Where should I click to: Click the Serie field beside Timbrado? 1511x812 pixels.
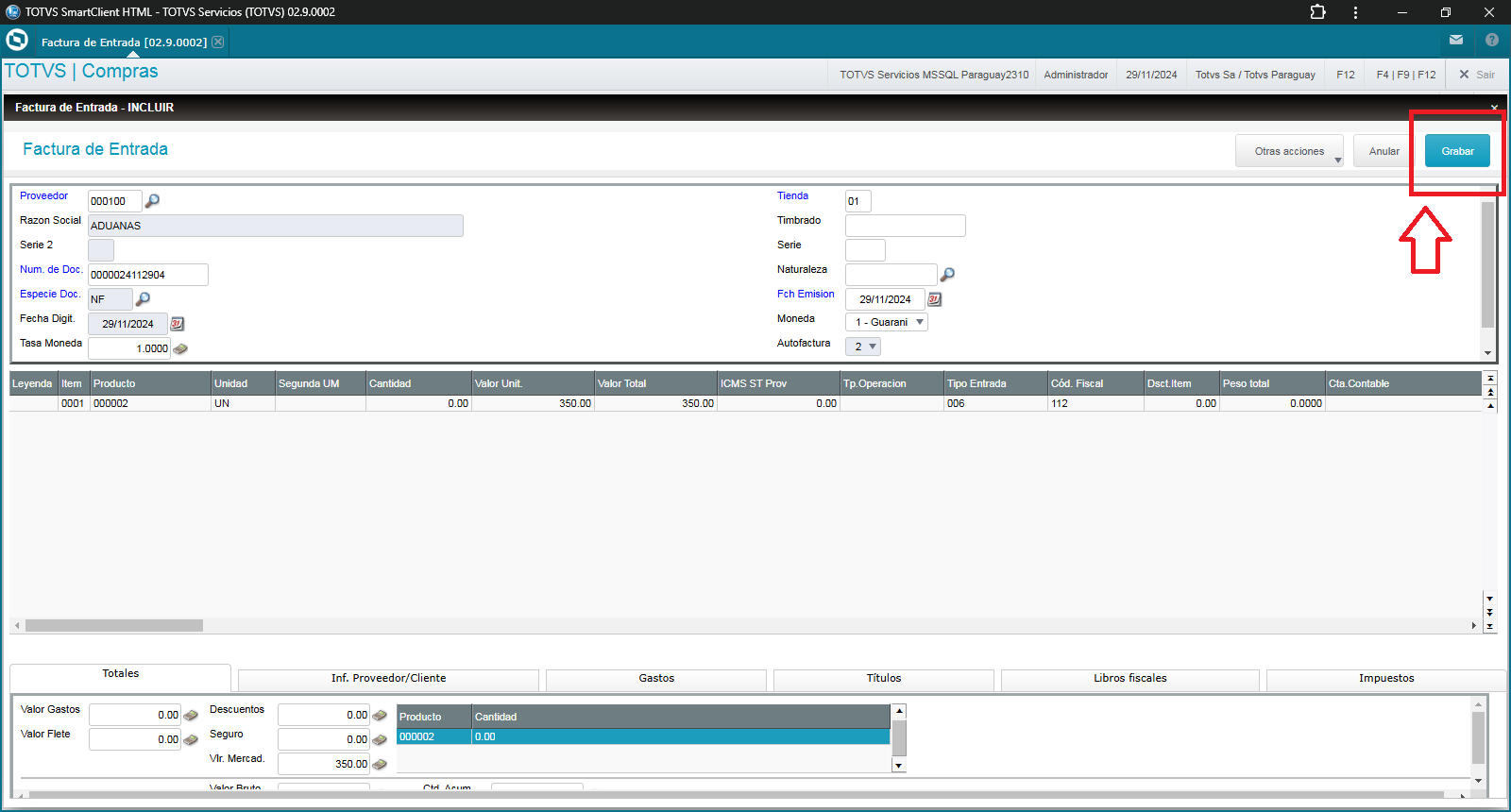click(x=865, y=250)
